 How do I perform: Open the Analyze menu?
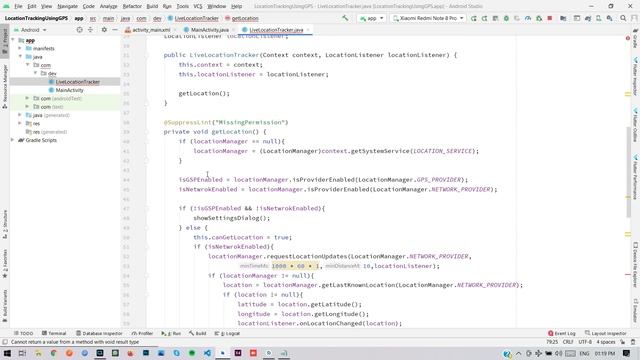pyautogui.click(x=108, y=7)
